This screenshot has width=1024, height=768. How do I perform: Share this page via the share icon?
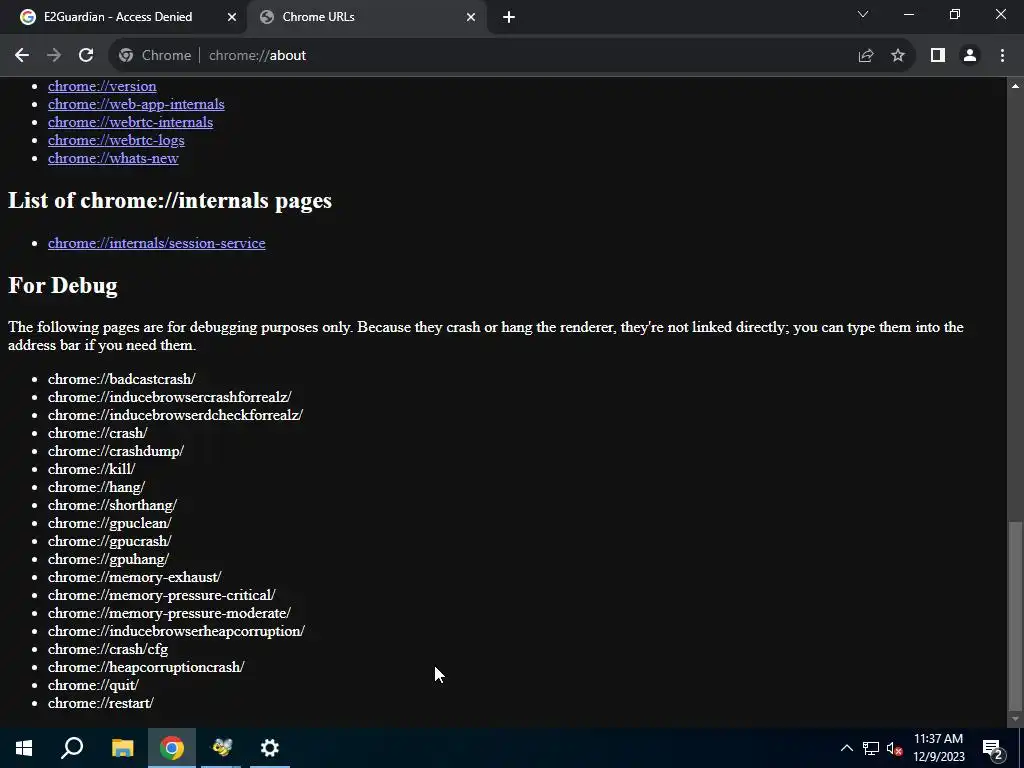click(x=866, y=56)
